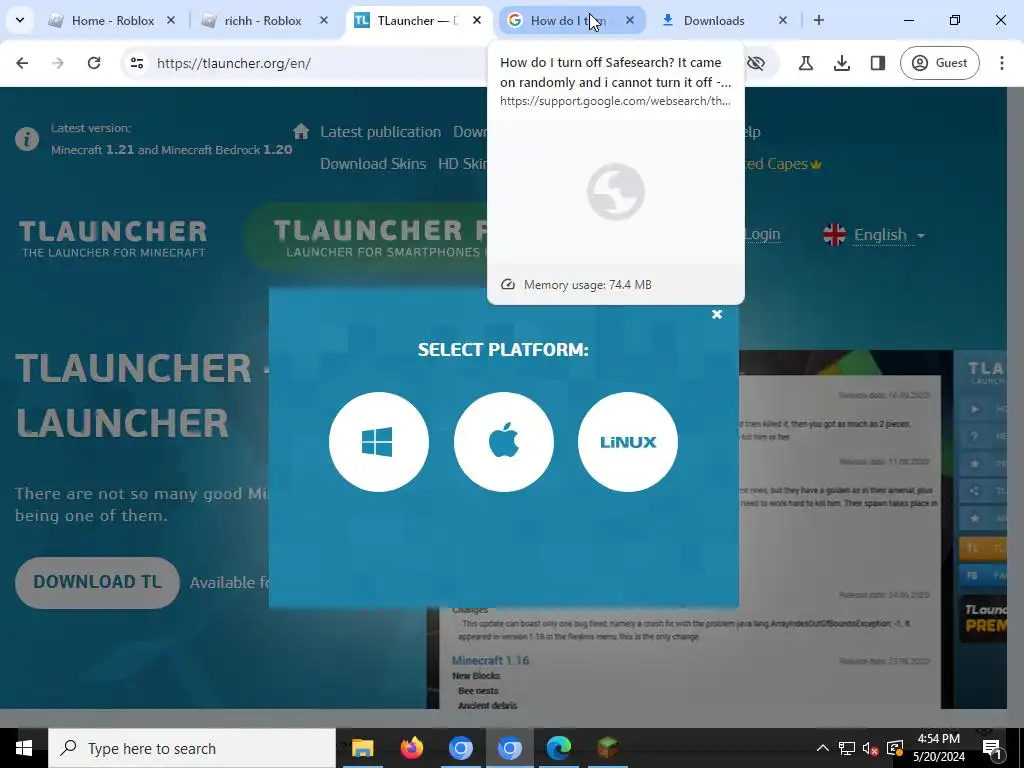Close the TLauncher tab
1024x768 pixels.
pyautogui.click(x=477, y=20)
